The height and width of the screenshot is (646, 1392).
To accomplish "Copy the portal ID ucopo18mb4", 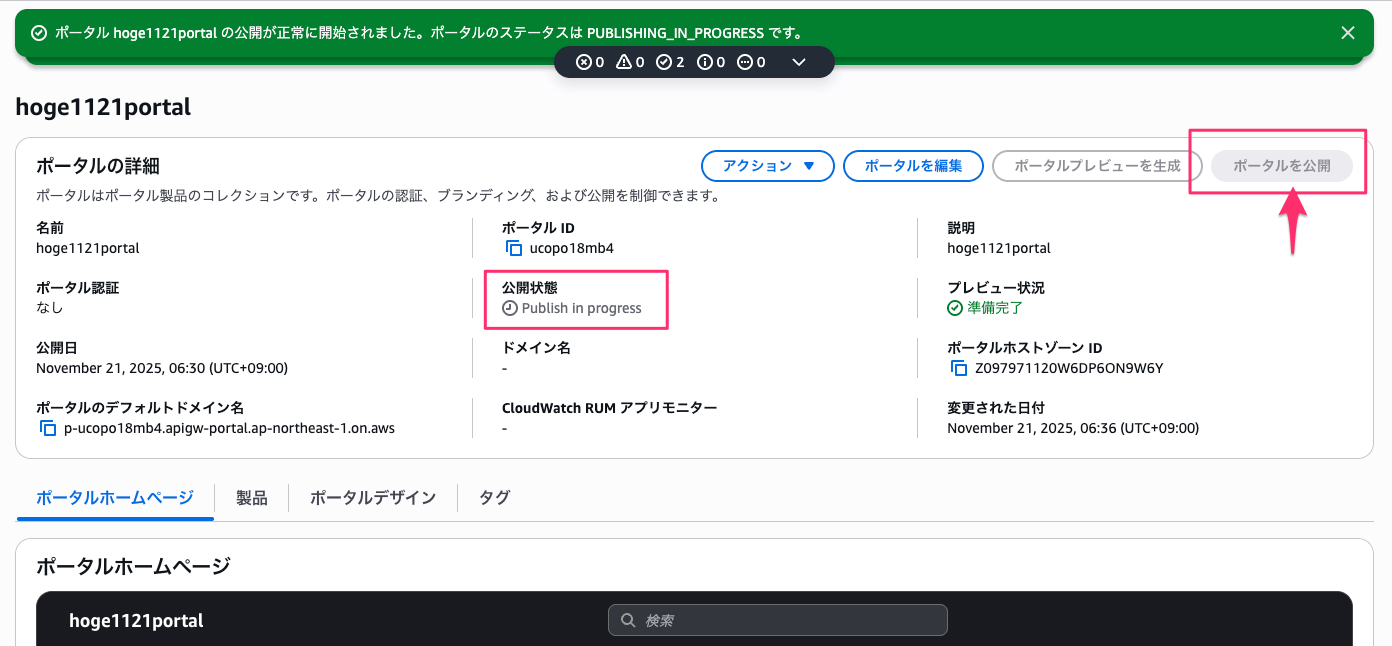I will tap(514, 248).
